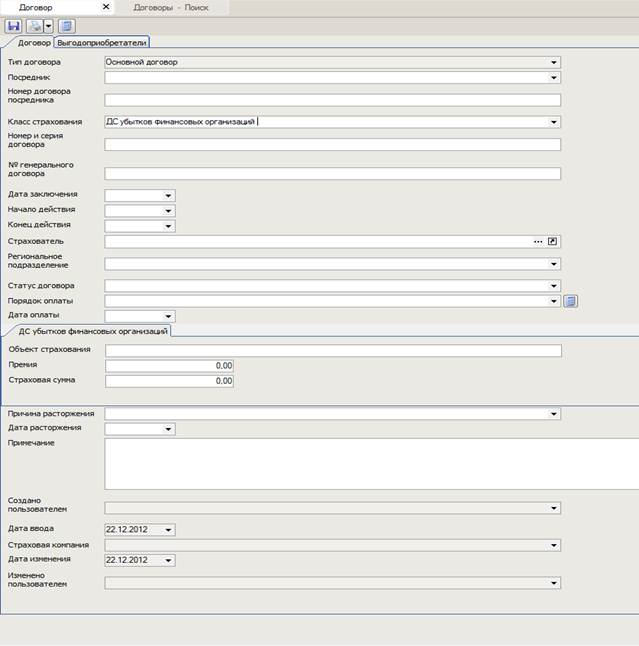Expand the Статус договора dropdown
Screen dimensions: 639x646
554,286
